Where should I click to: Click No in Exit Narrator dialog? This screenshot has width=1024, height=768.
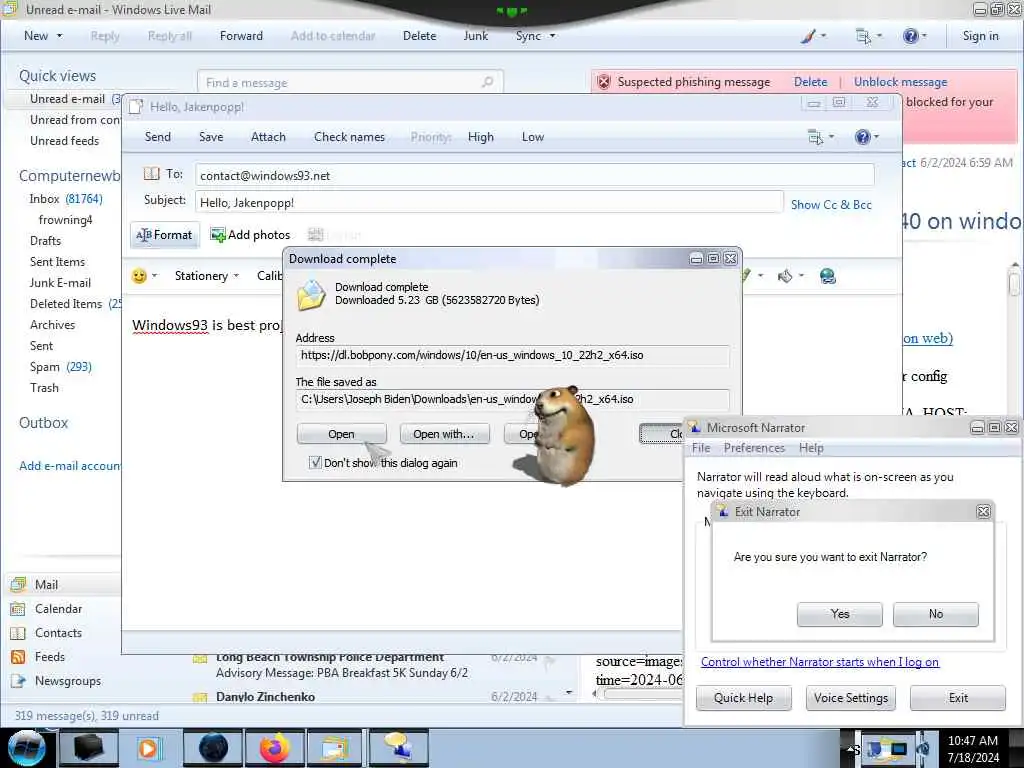[936, 615]
